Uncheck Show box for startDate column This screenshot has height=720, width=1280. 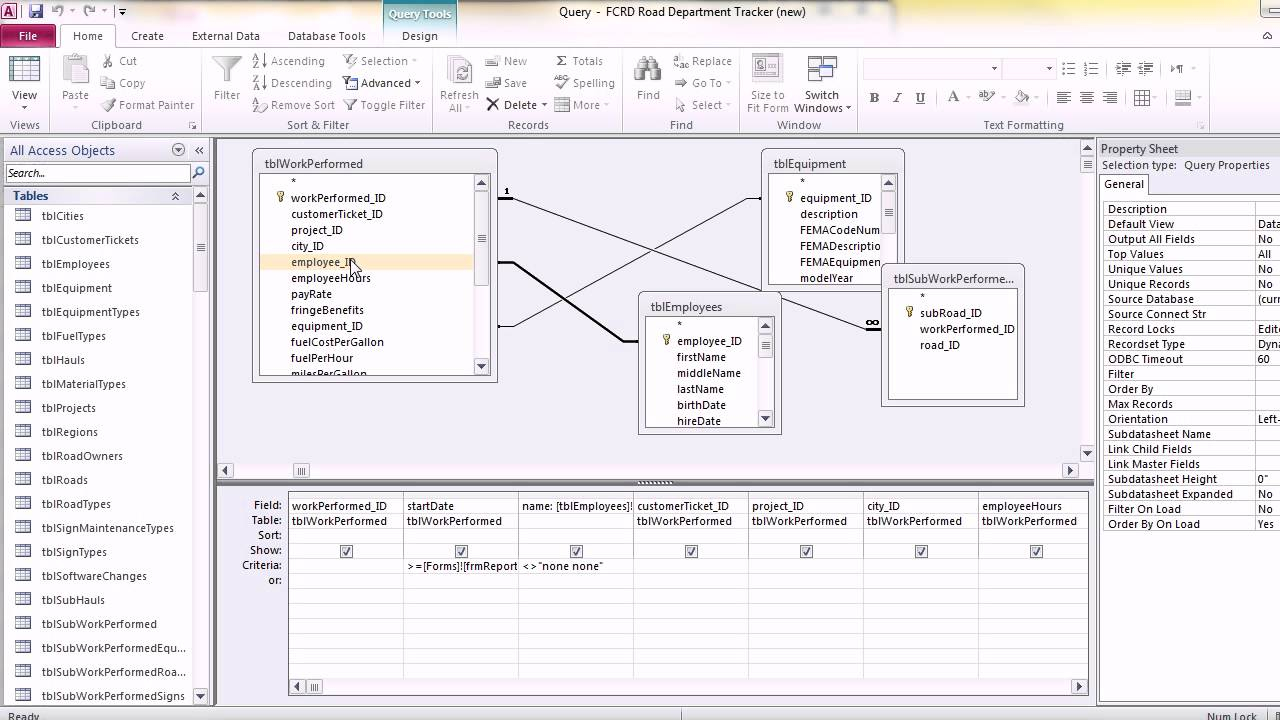click(x=461, y=551)
